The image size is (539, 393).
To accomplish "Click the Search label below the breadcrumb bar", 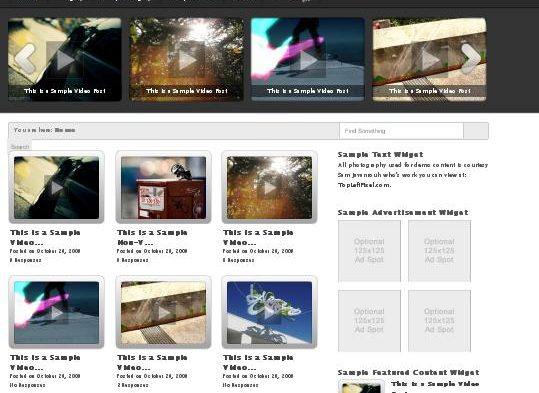I will click(20, 147).
